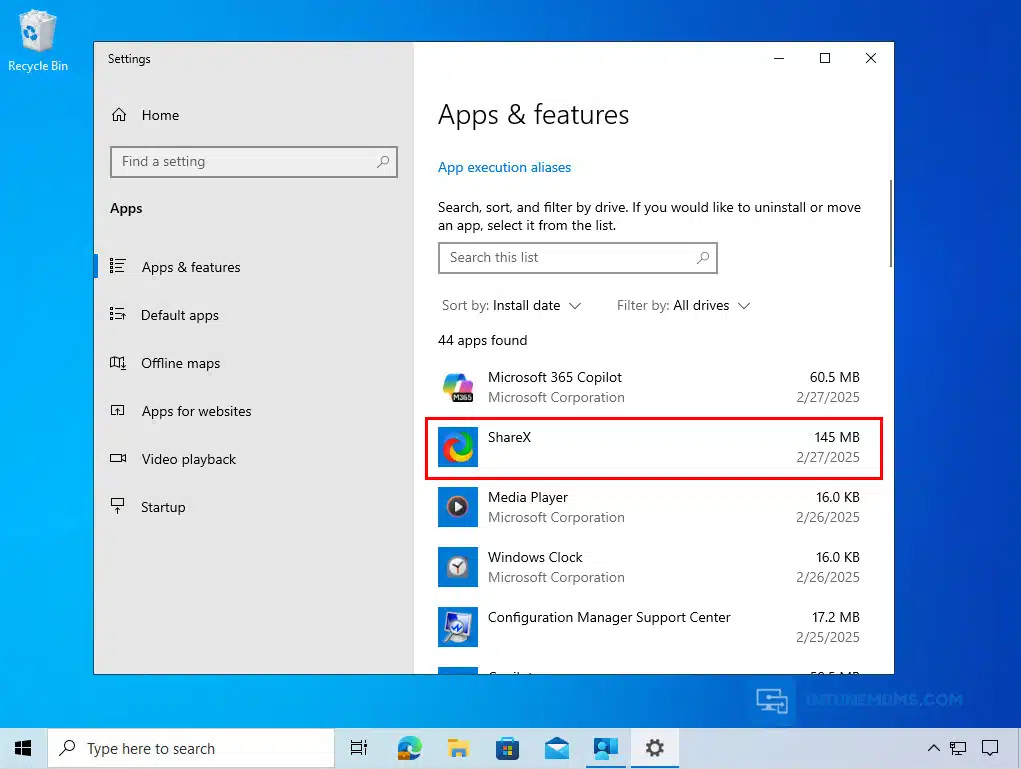Open the Mail app in taskbar
The width and height of the screenshot is (1021, 769).
pos(556,748)
